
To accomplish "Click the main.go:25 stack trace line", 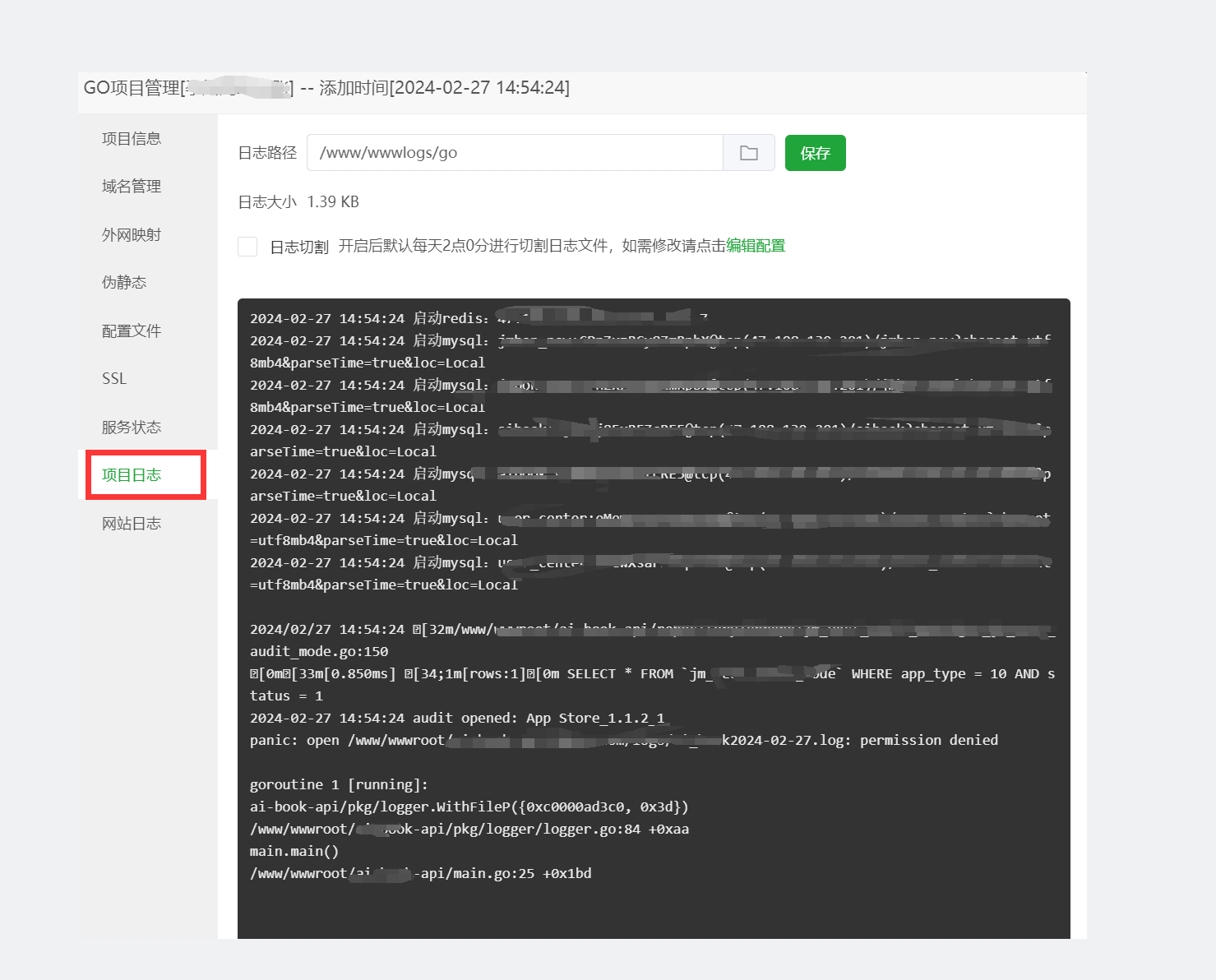I will 421,873.
